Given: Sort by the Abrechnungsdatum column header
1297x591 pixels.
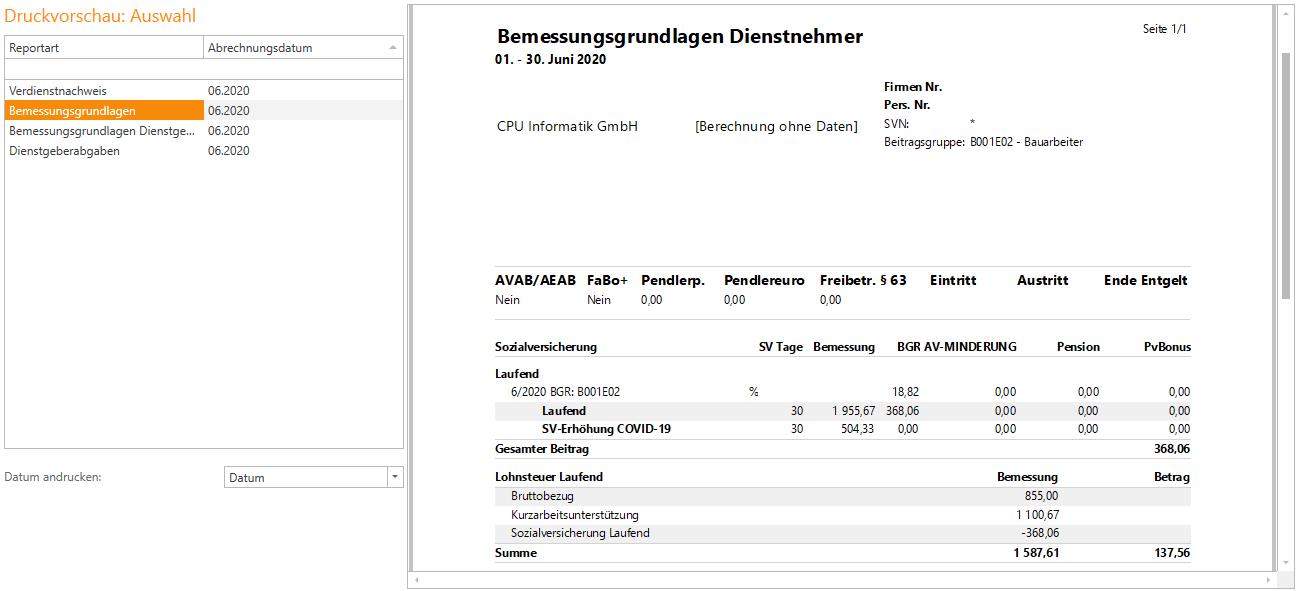Looking at the screenshot, I should pos(303,48).
